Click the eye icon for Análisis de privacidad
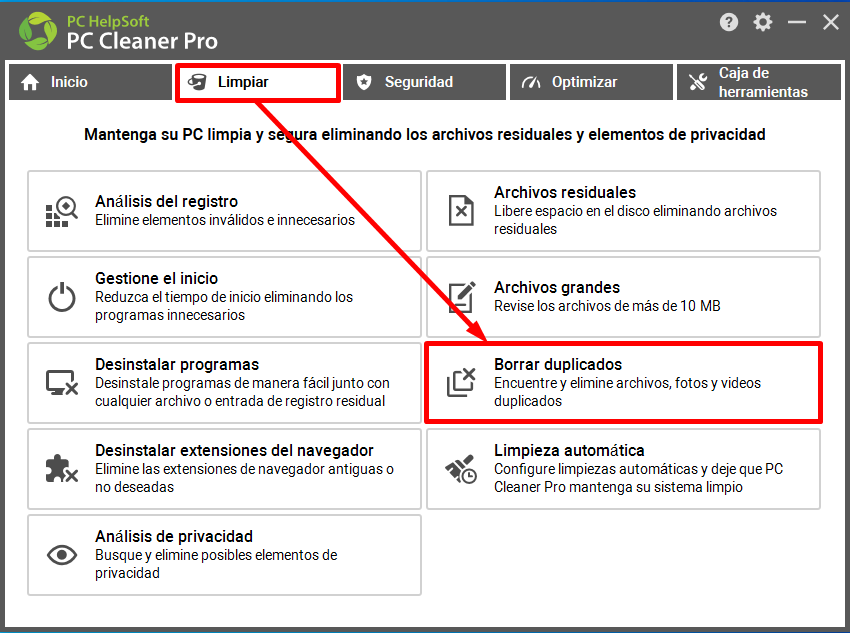 tap(62, 555)
